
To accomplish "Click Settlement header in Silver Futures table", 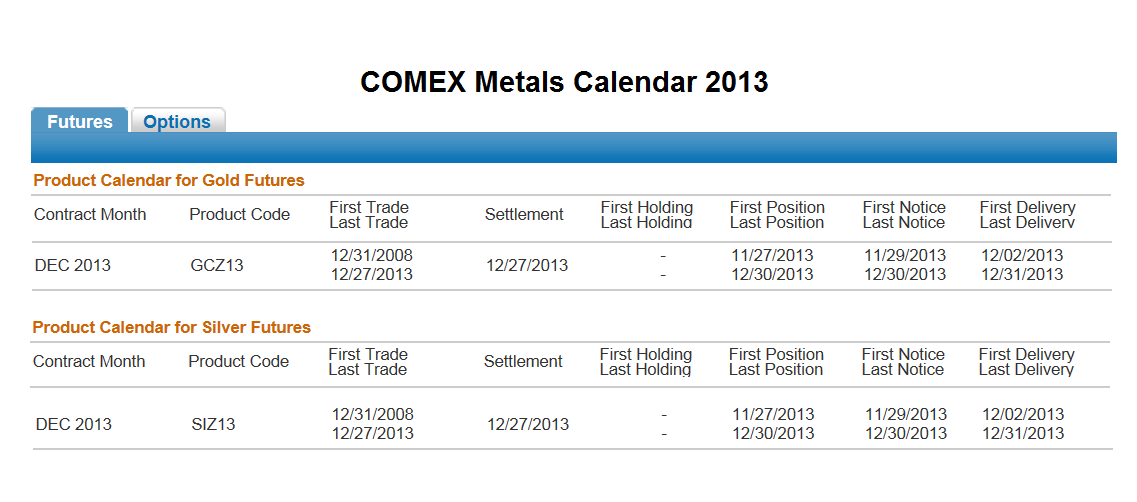I will (x=523, y=361).
